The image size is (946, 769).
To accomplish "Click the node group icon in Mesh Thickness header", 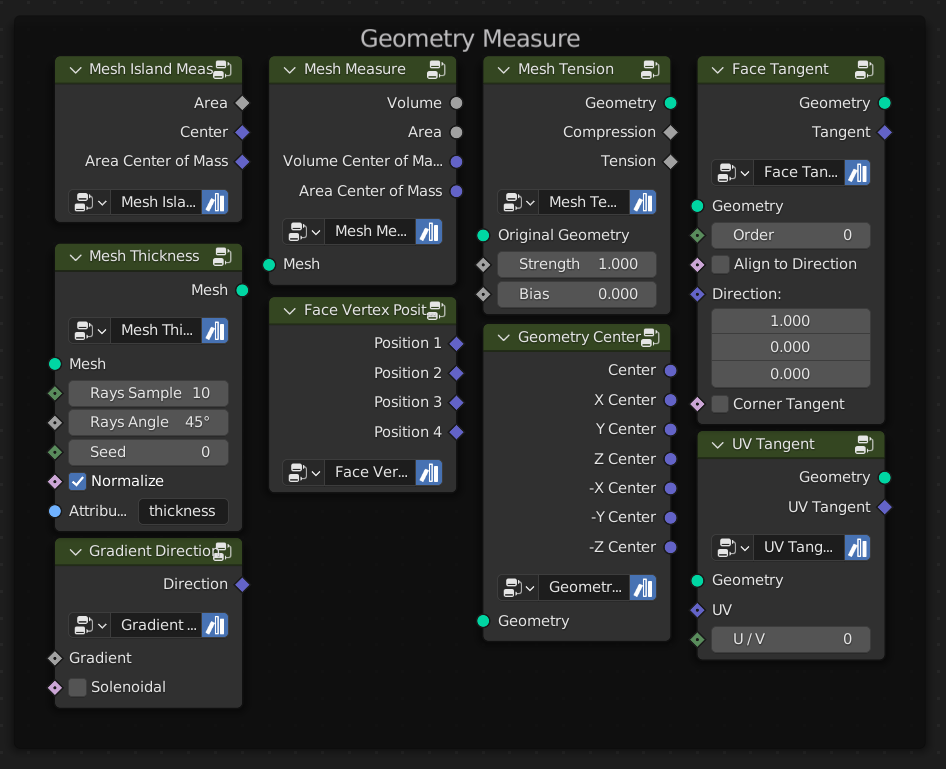I will (x=221, y=256).
